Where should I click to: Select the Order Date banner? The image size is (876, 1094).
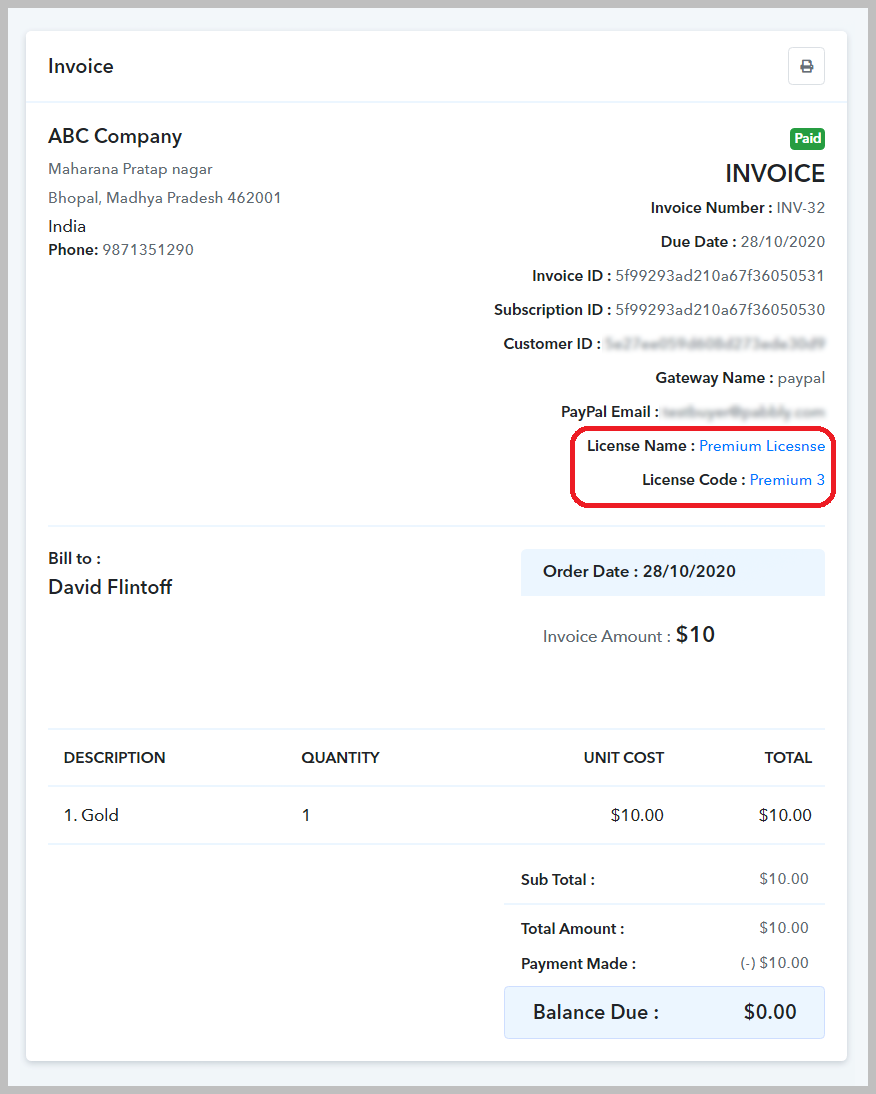tap(672, 571)
